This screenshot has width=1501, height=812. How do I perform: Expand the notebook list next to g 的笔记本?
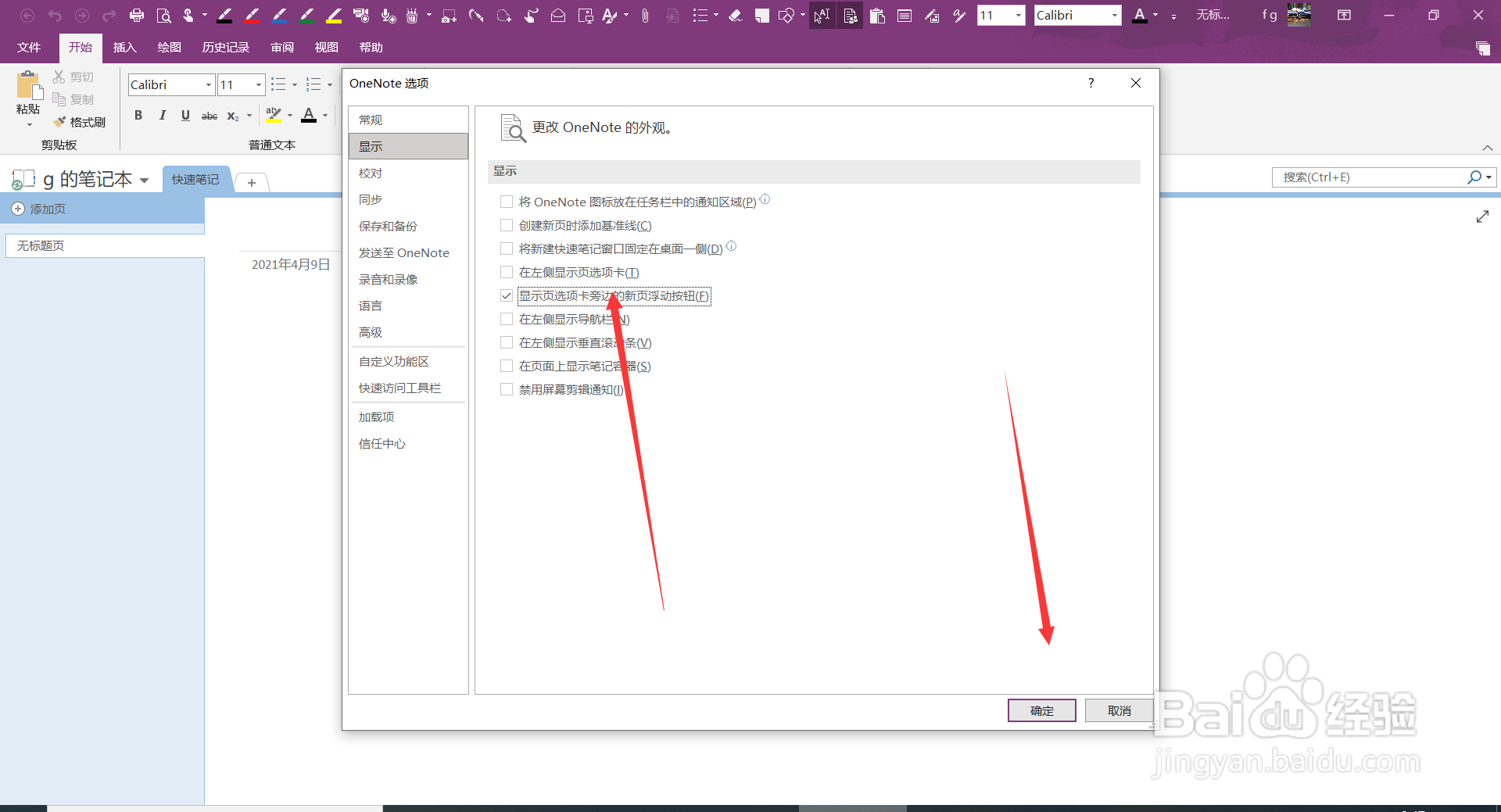[x=145, y=181]
